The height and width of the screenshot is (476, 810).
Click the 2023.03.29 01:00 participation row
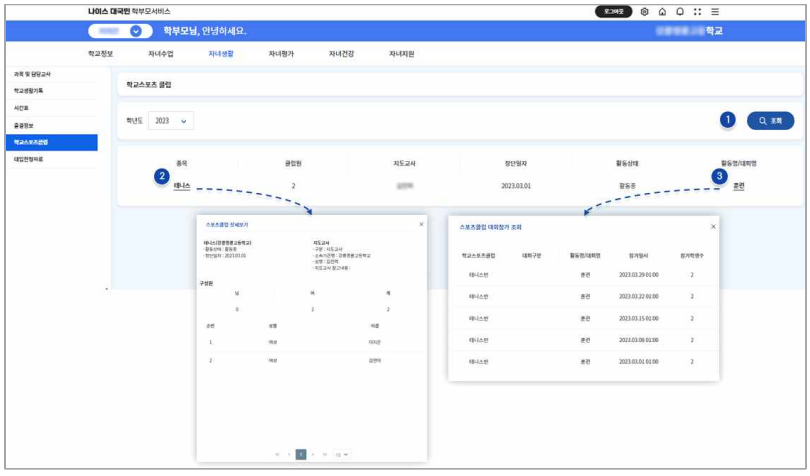coord(584,275)
